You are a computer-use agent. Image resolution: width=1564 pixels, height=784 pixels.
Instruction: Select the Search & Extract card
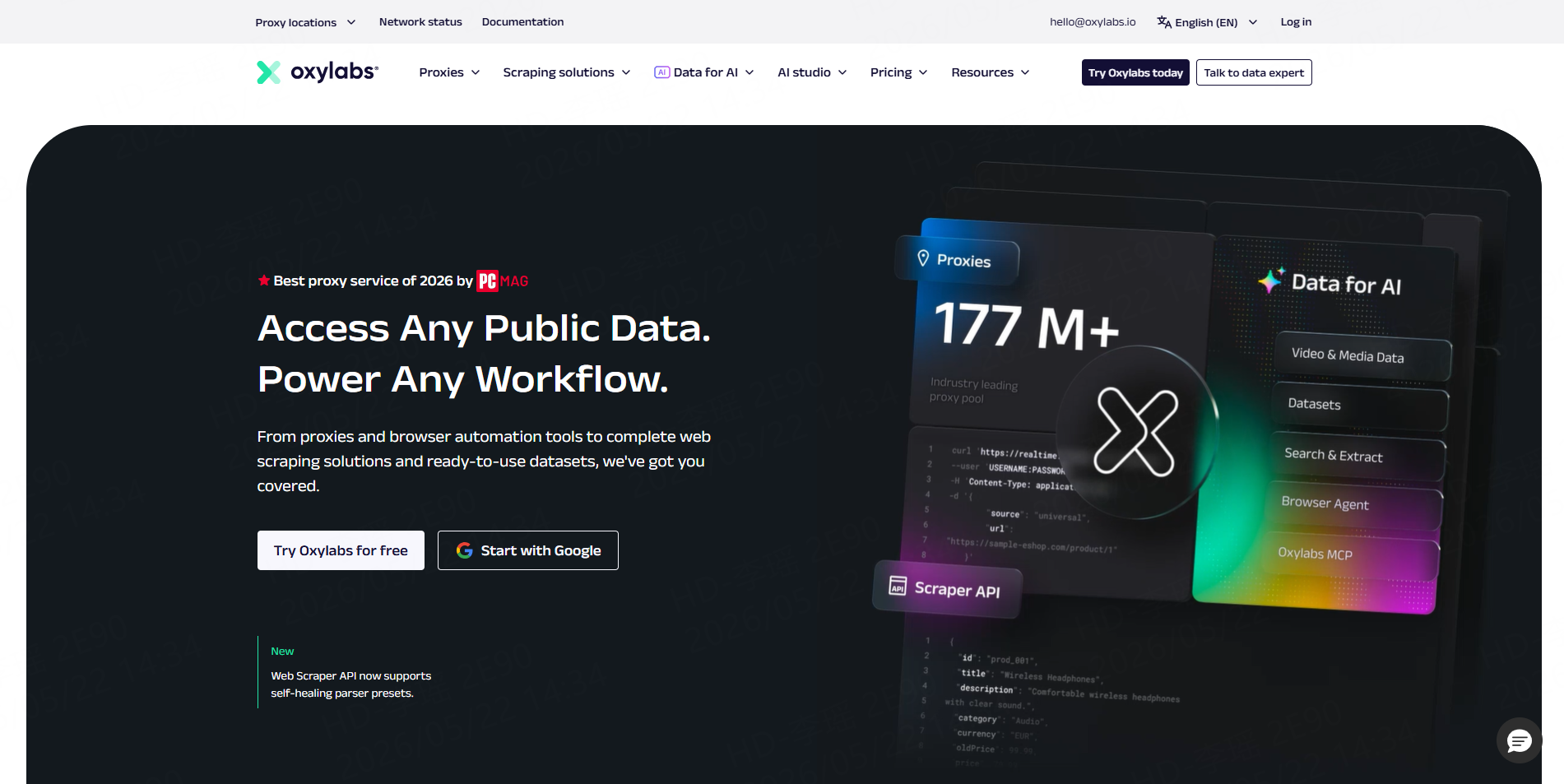click(x=1358, y=456)
